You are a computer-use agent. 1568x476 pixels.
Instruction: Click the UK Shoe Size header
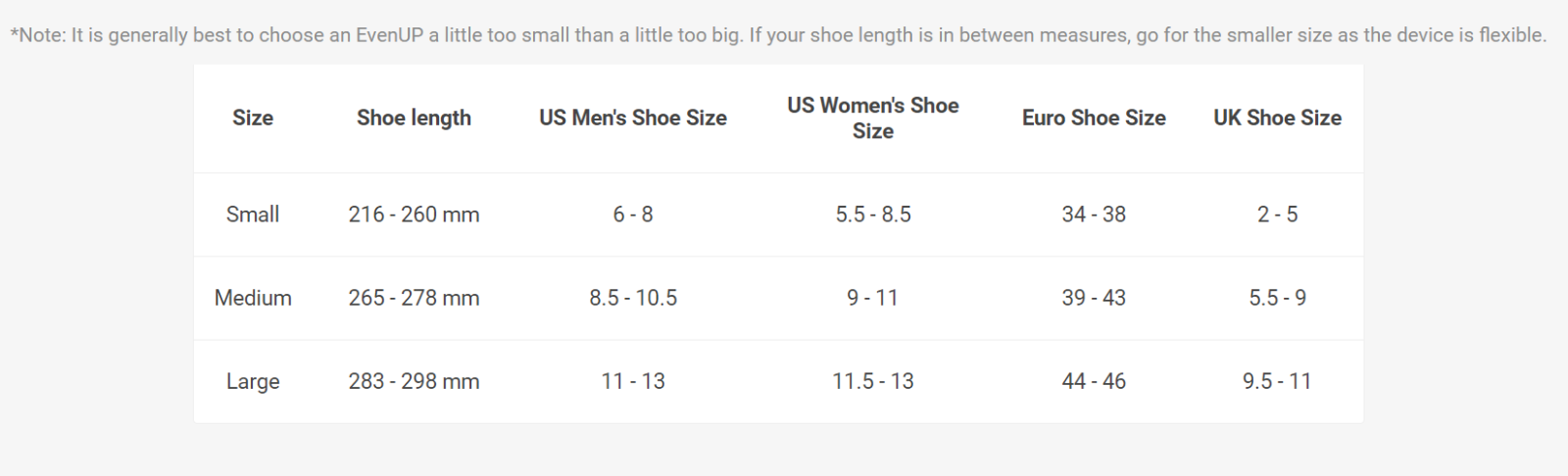tap(1277, 118)
